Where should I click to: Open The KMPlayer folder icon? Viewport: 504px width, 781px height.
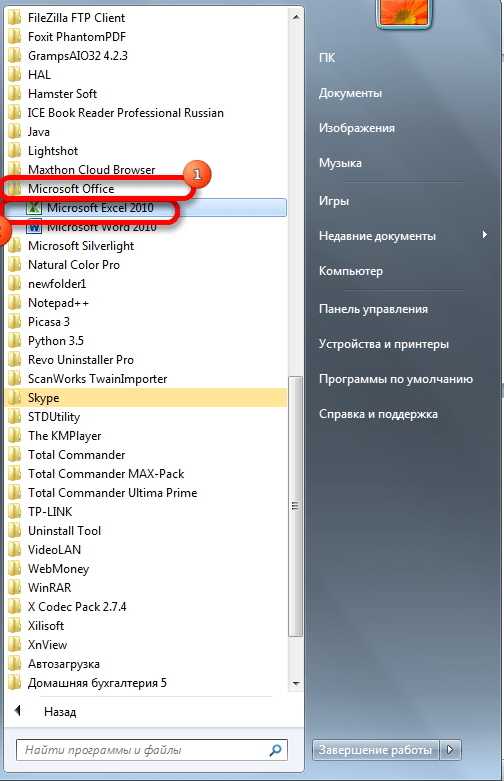pyautogui.click(x=15, y=436)
